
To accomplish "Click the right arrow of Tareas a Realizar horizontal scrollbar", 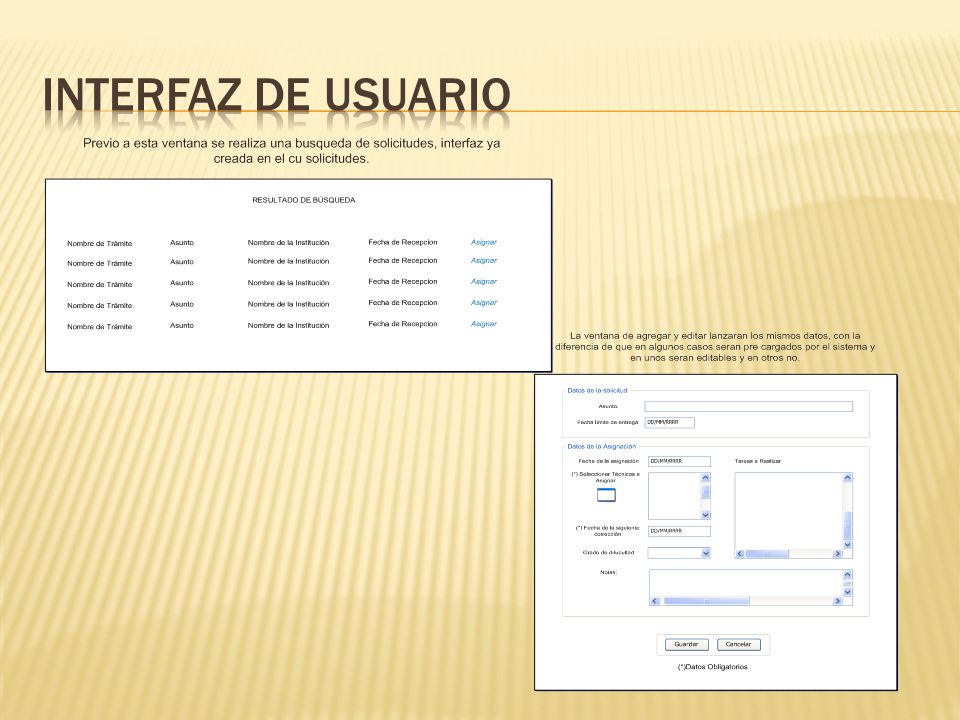I will (x=838, y=554).
